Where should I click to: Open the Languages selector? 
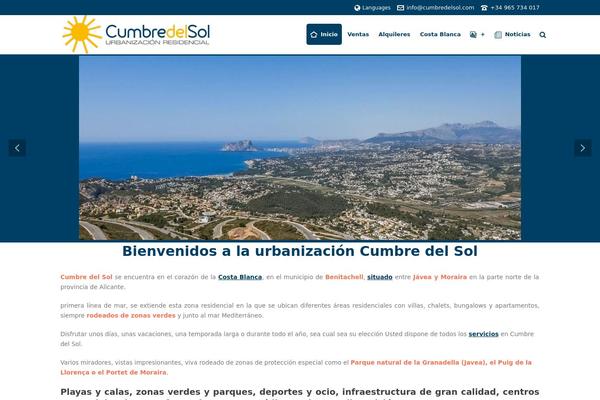[372, 8]
